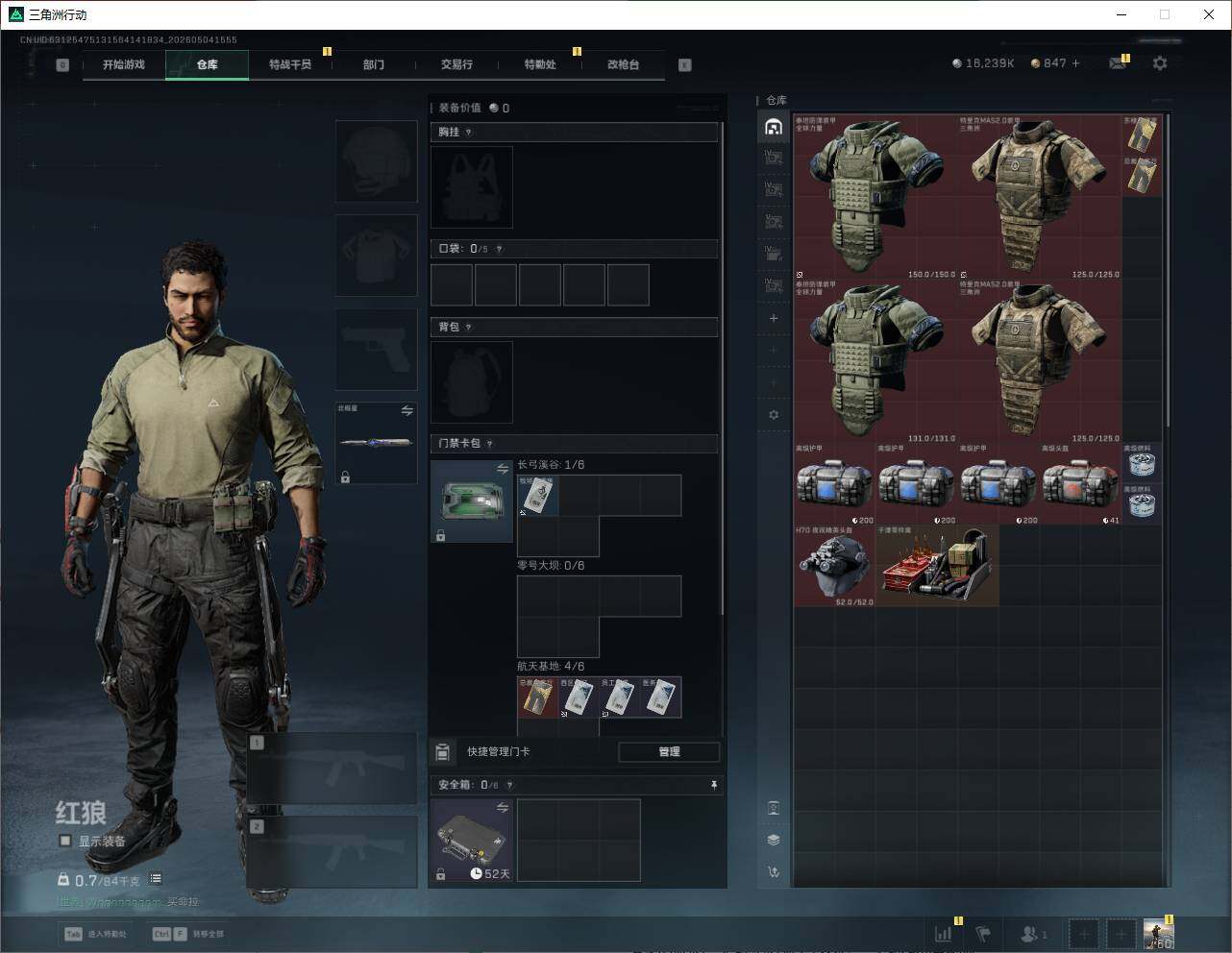Image resolution: width=1232 pixels, height=953 pixels.
Task: Open the help icon beside 安全箱
Action: tap(509, 786)
